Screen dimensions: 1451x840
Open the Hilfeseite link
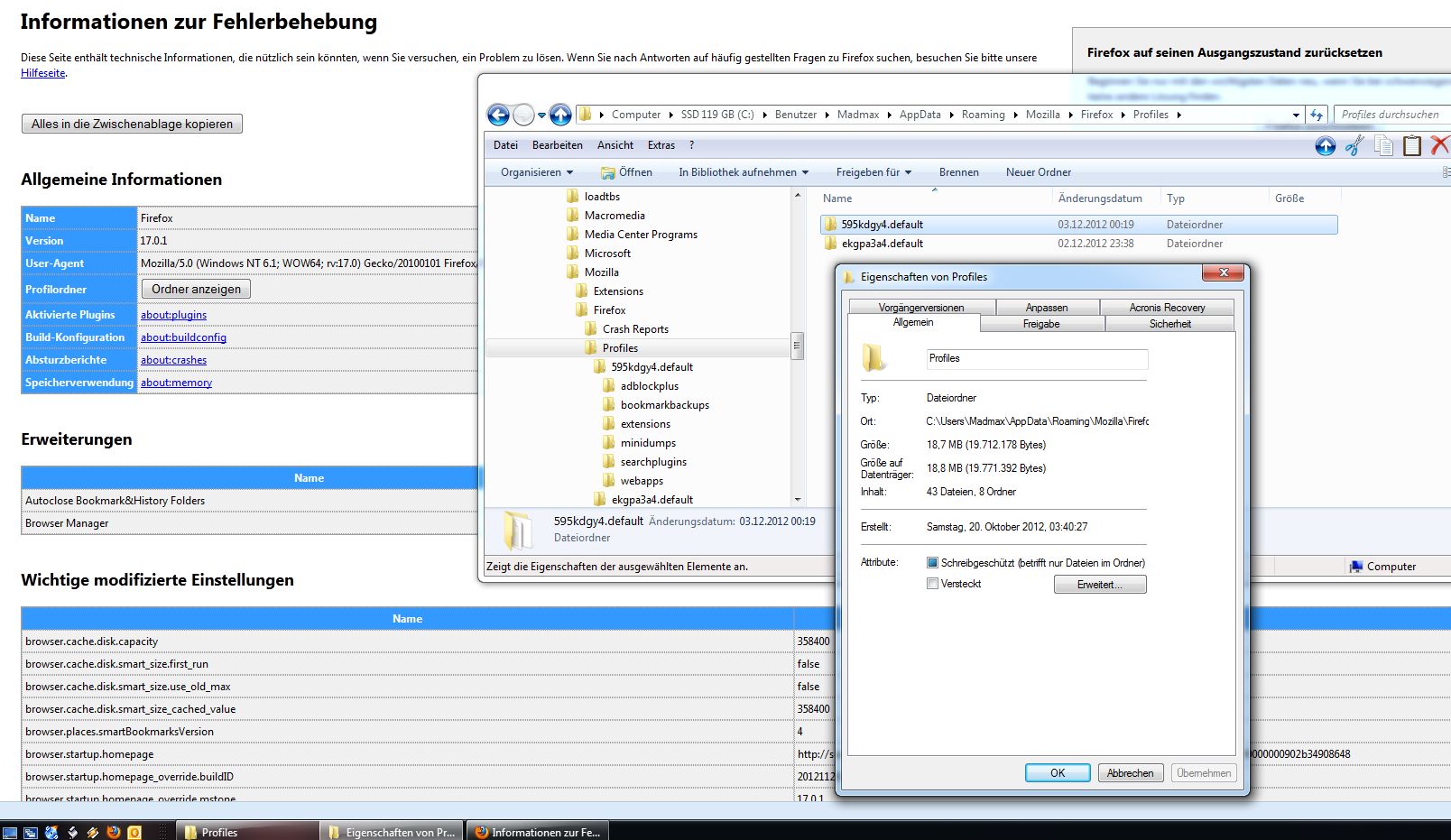click(43, 73)
